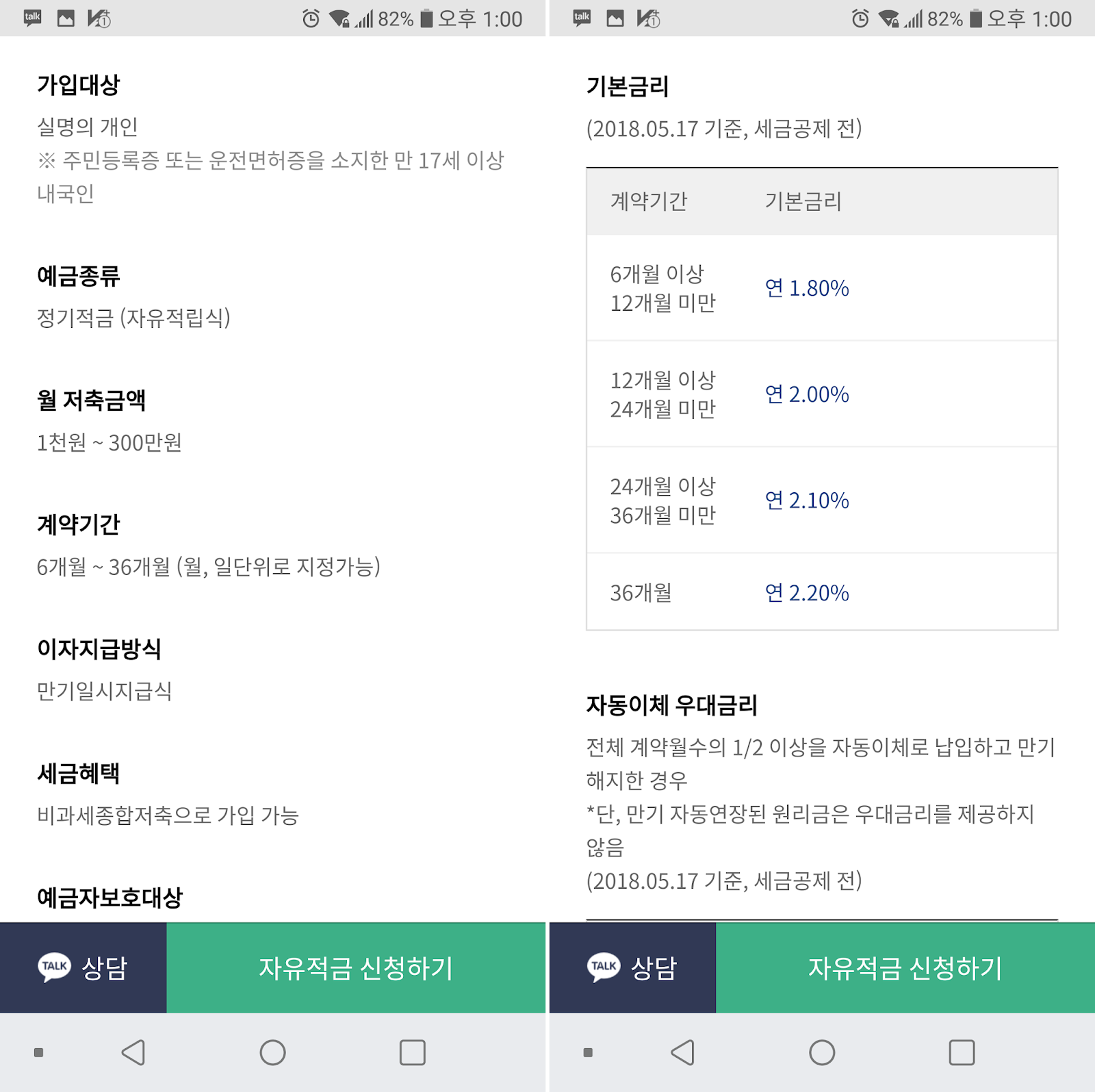
Task: Tap the alarm clock icon in right status bar
Action: coord(860,18)
